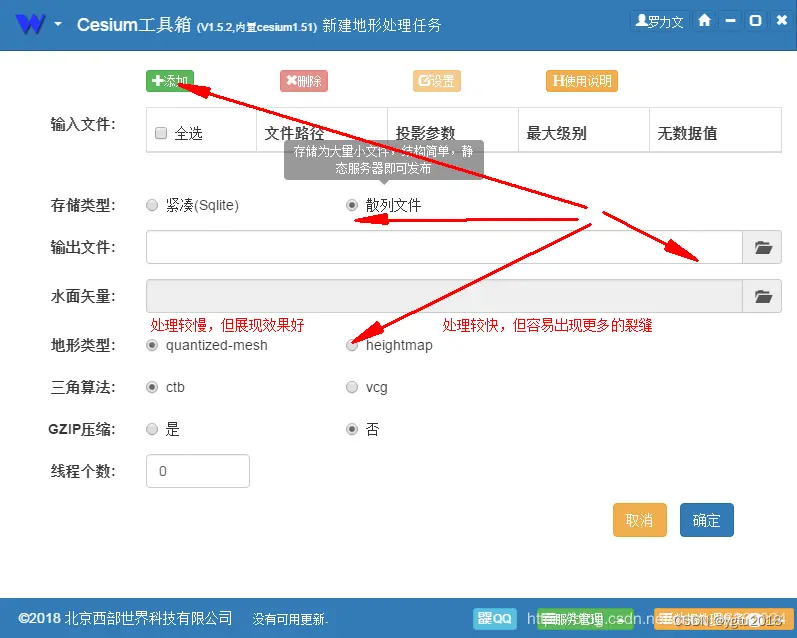
Task: Select the 紧凑(Sqlite) storage type radio
Action: [x=152, y=205]
